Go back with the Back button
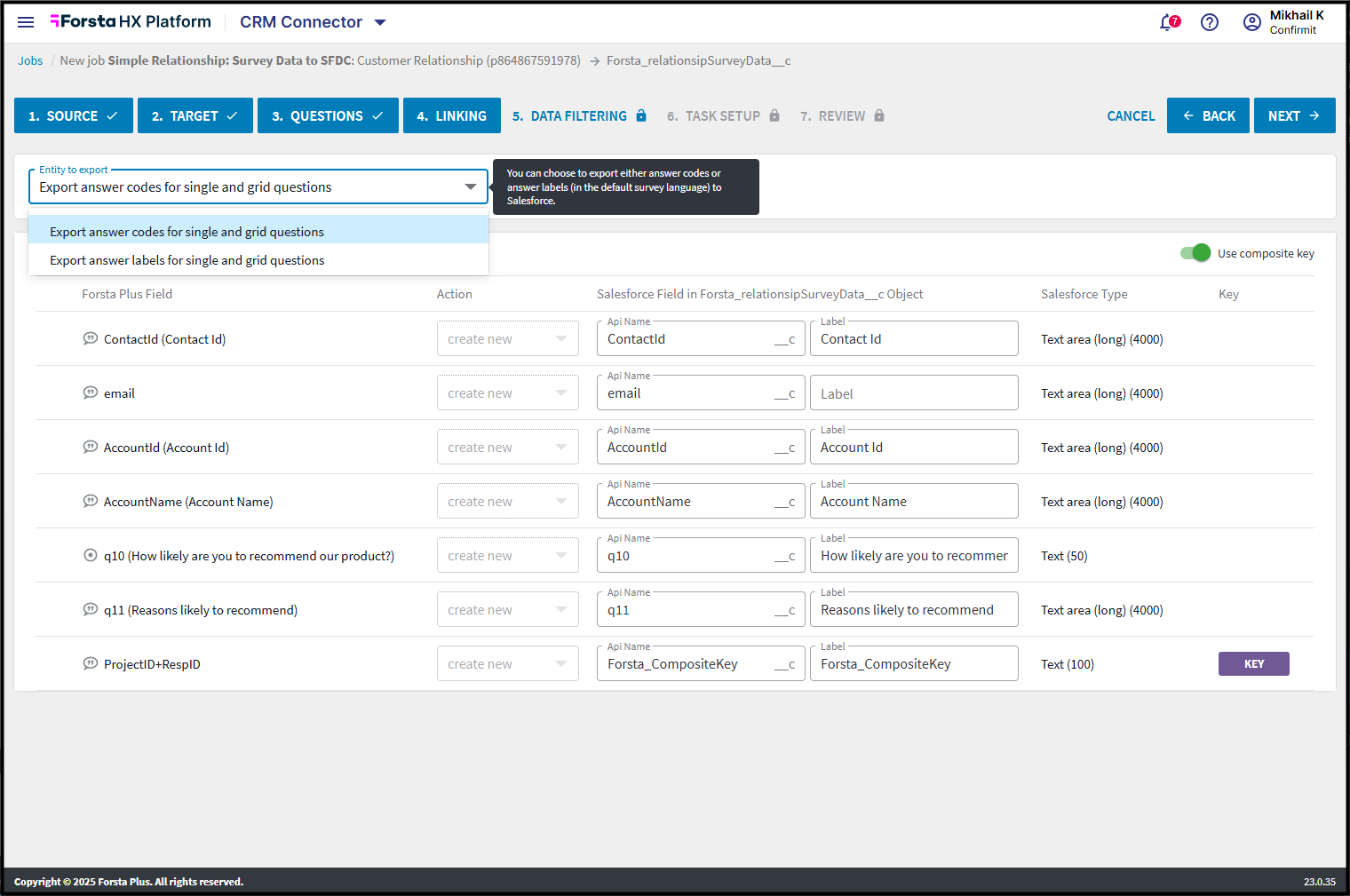 point(1208,115)
